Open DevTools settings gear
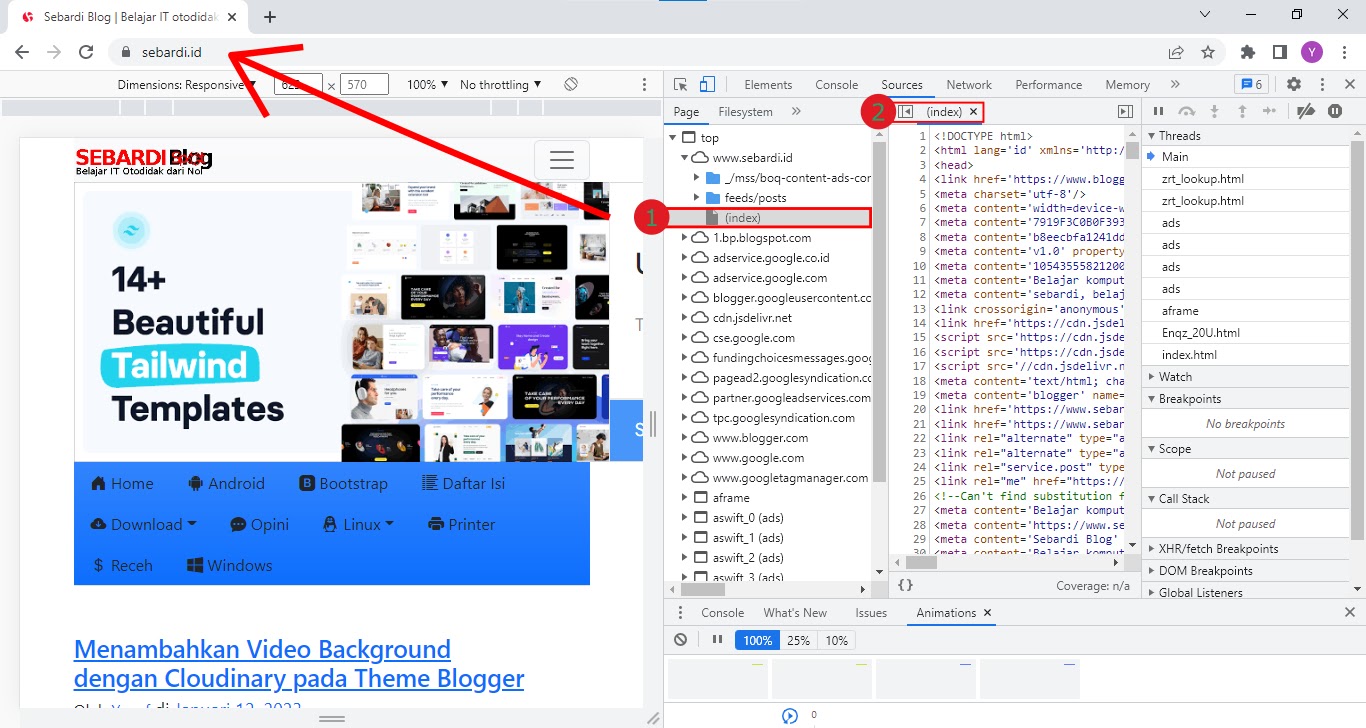The image size is (1366, 728). tap(1294, 85)
